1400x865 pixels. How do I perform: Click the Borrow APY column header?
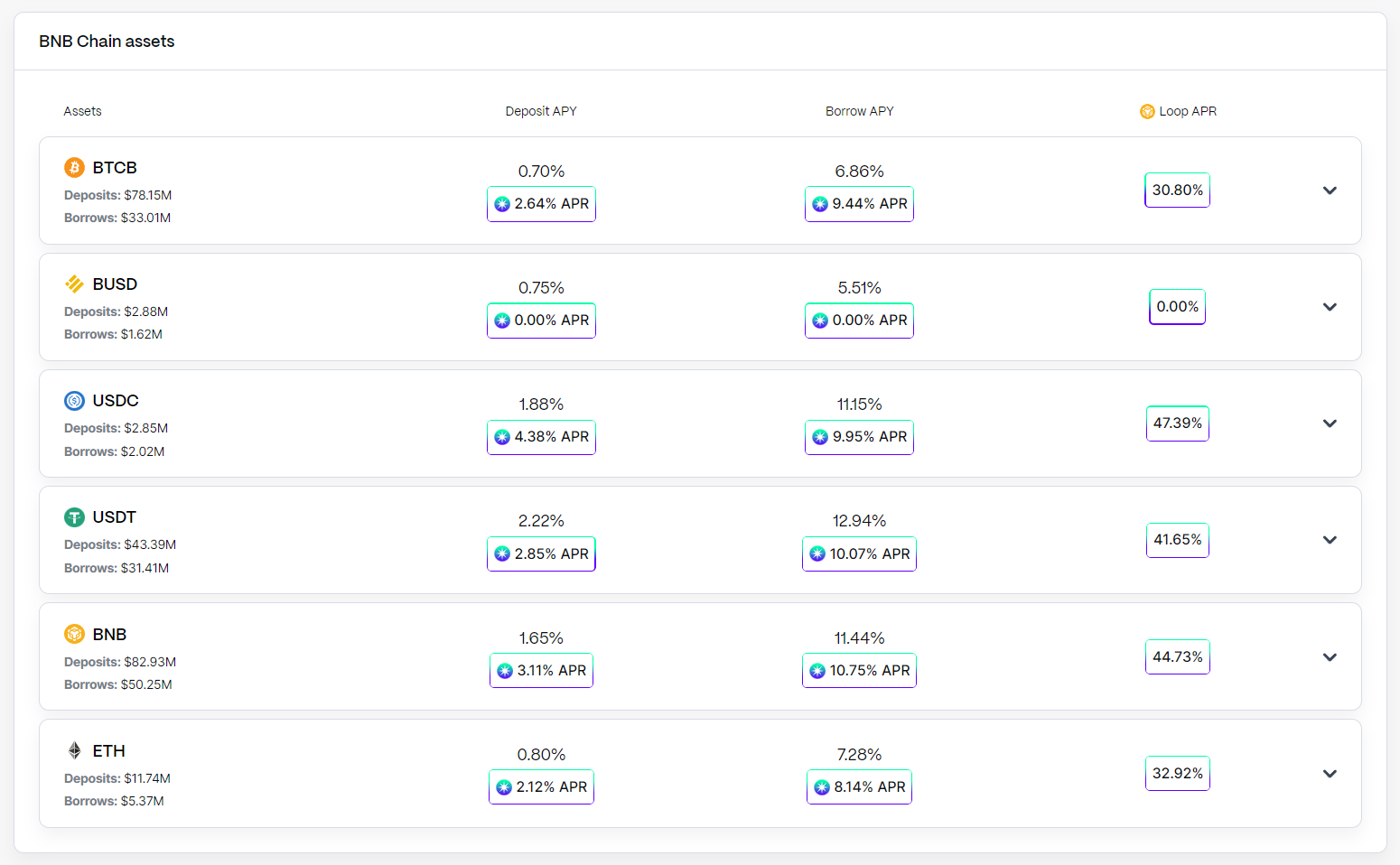[x=859, y=111]
